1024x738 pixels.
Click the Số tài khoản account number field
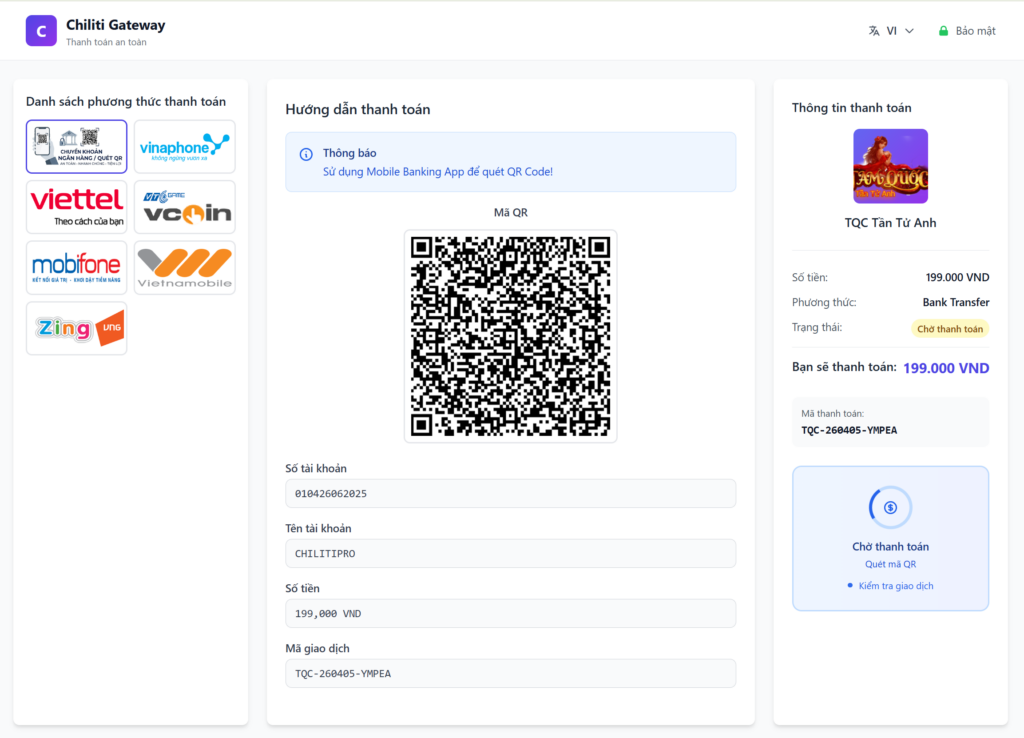pyautogui.click(x=510, y=493)
